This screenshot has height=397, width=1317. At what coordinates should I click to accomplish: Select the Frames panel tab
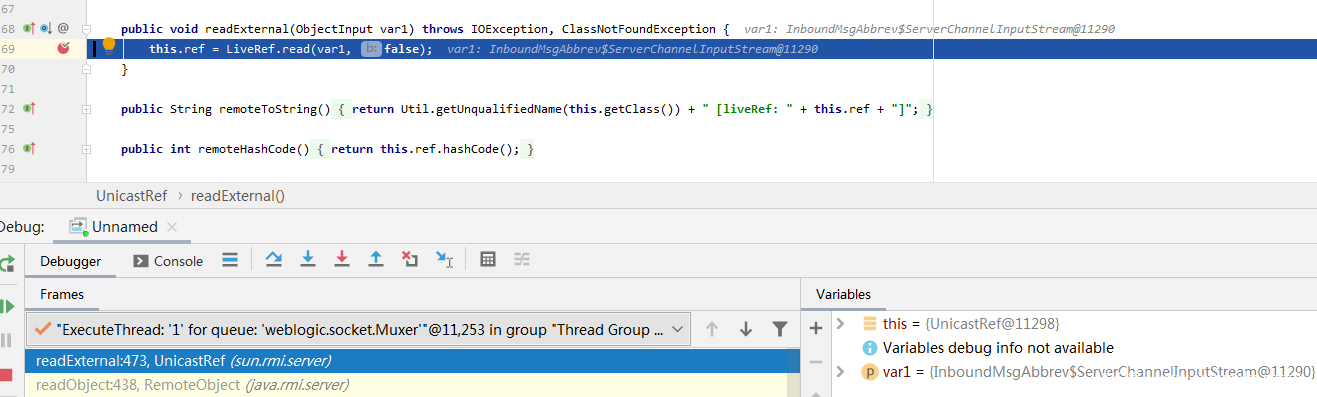click(x=61, y=294)
